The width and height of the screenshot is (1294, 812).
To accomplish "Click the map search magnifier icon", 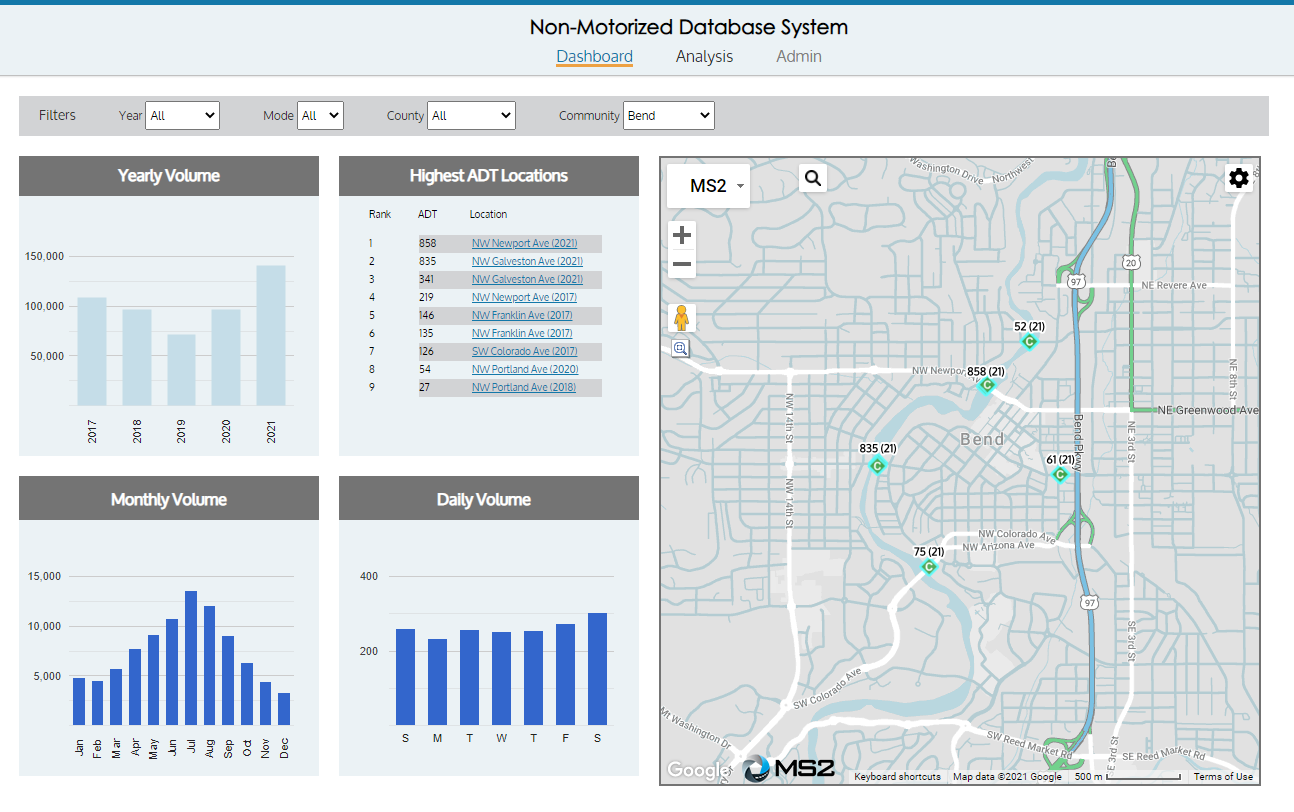I will 812,177.
